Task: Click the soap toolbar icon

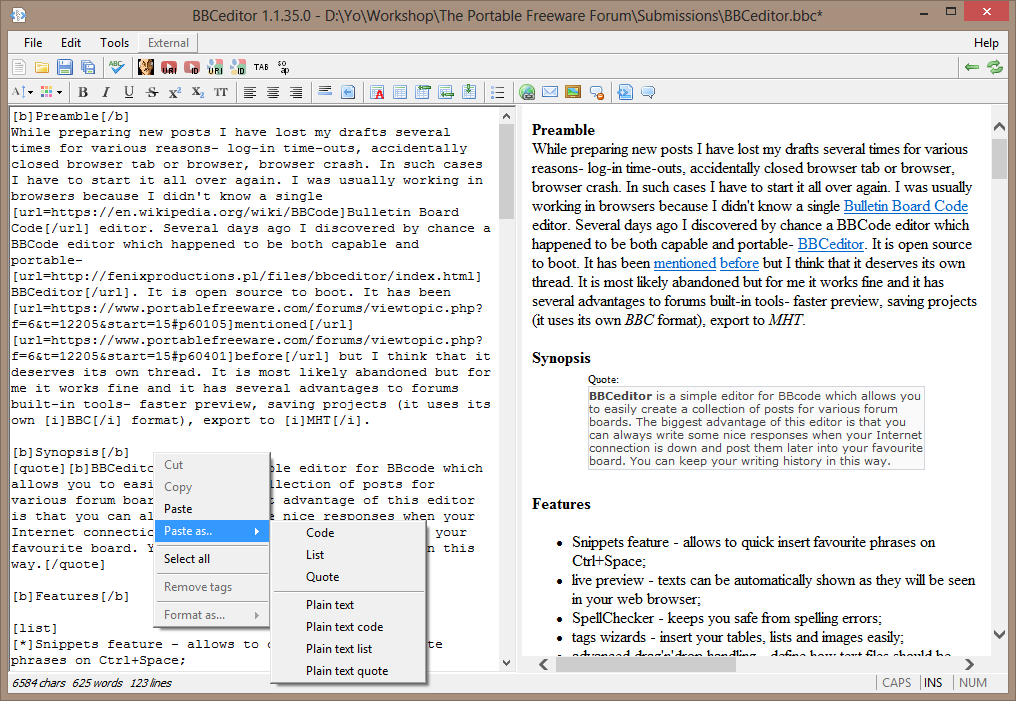Action: click(284, 67)
